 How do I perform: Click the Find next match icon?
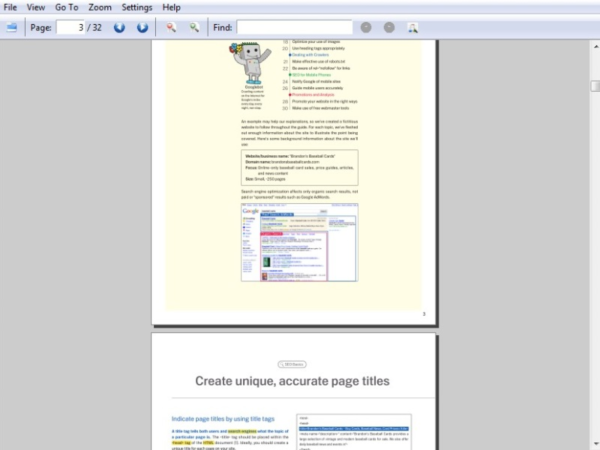pos(389,27)
